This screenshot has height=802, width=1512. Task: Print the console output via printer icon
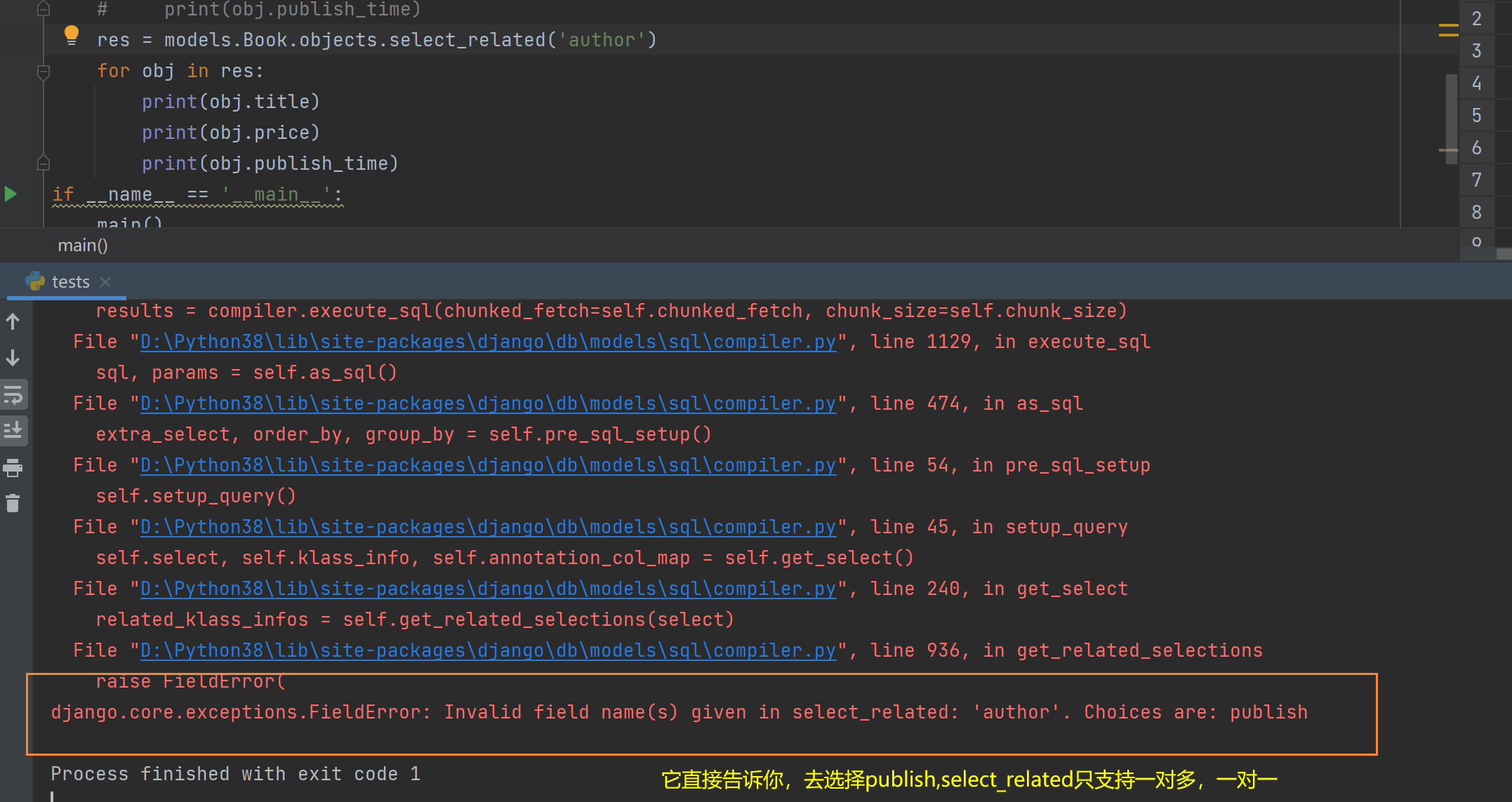click(x=13, y=467)
